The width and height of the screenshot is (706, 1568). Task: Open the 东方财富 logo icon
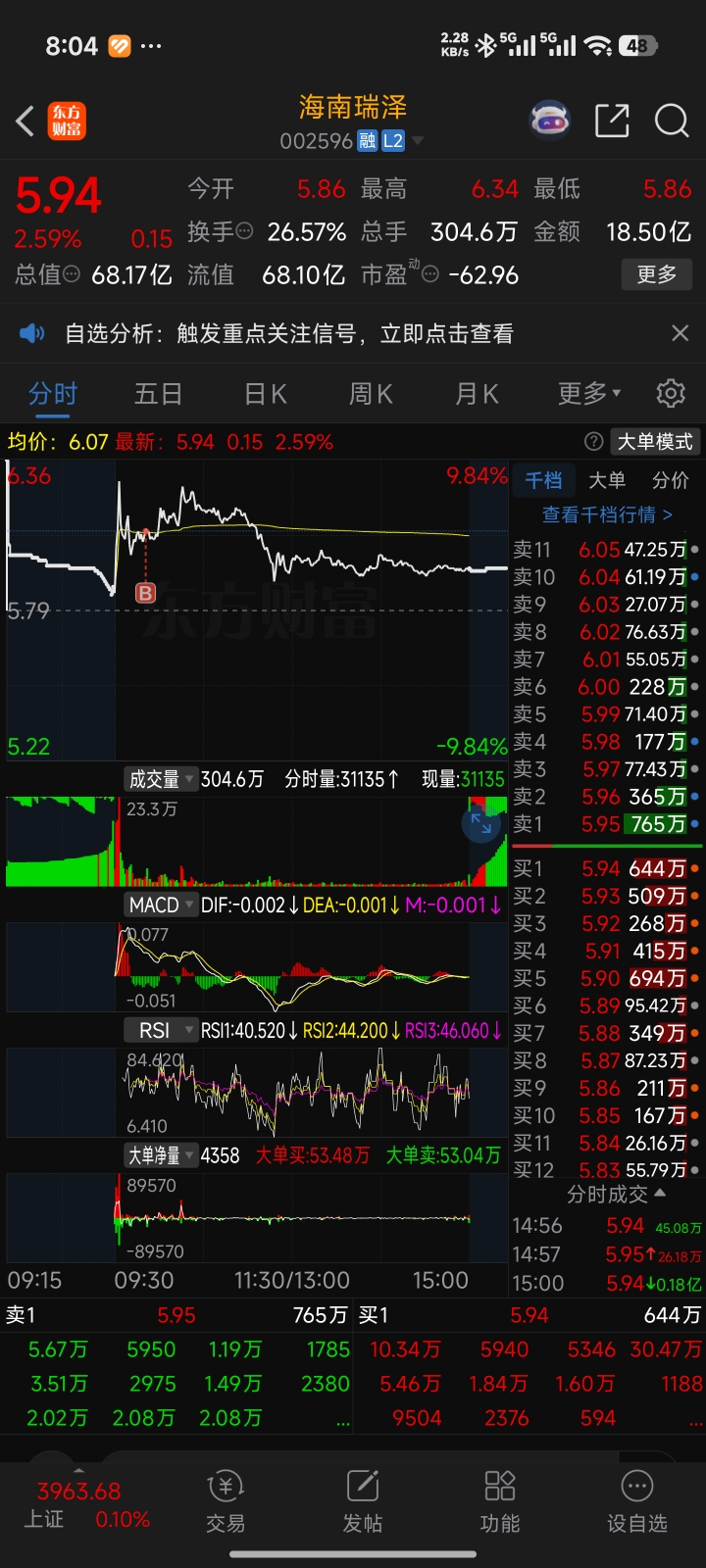tap(68, 122)
